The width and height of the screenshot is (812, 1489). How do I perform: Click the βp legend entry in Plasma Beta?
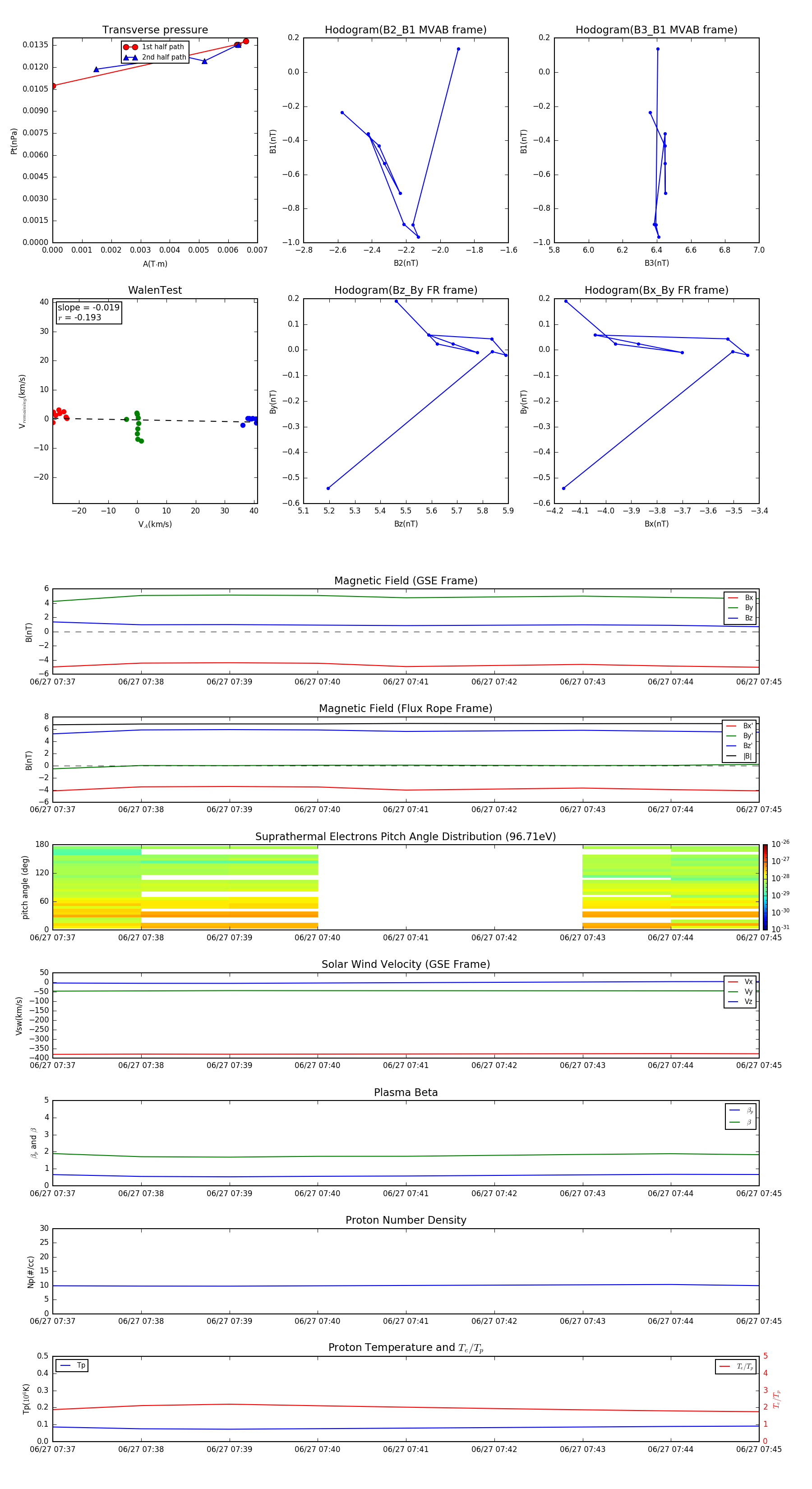pyautogui.click(x=741, y=1110)
